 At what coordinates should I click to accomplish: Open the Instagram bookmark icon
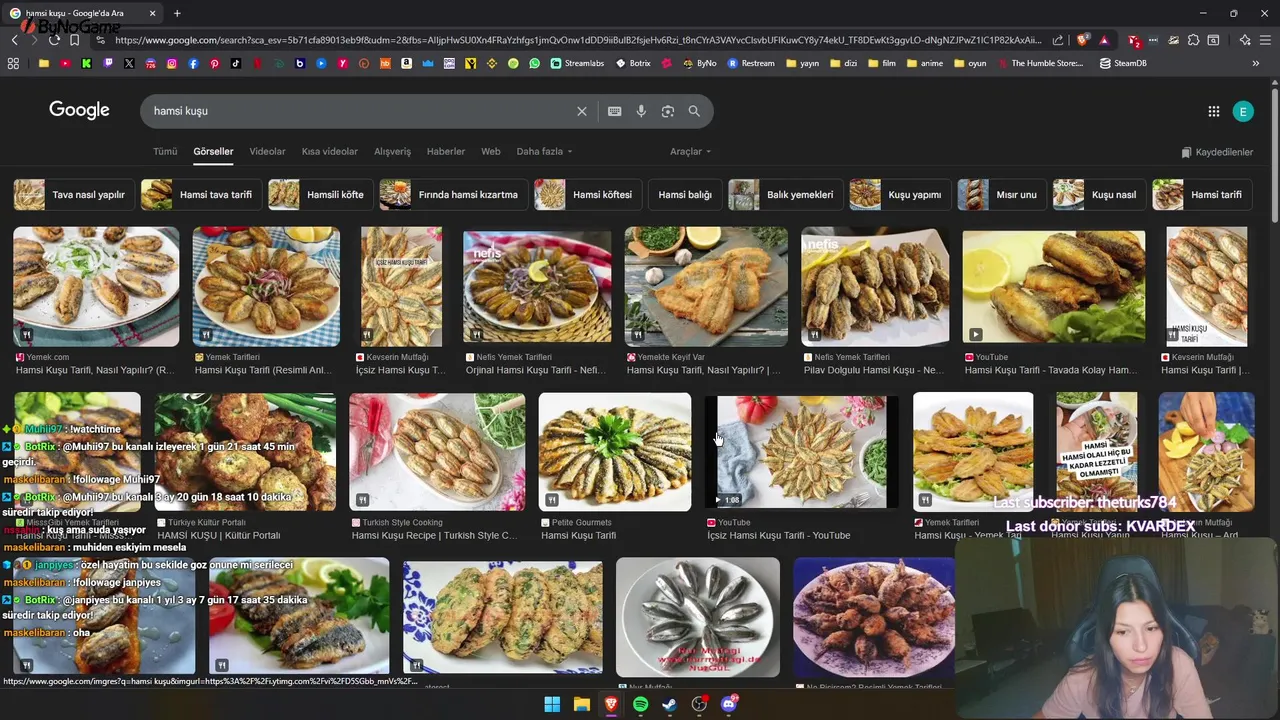[x=172, y=63]
